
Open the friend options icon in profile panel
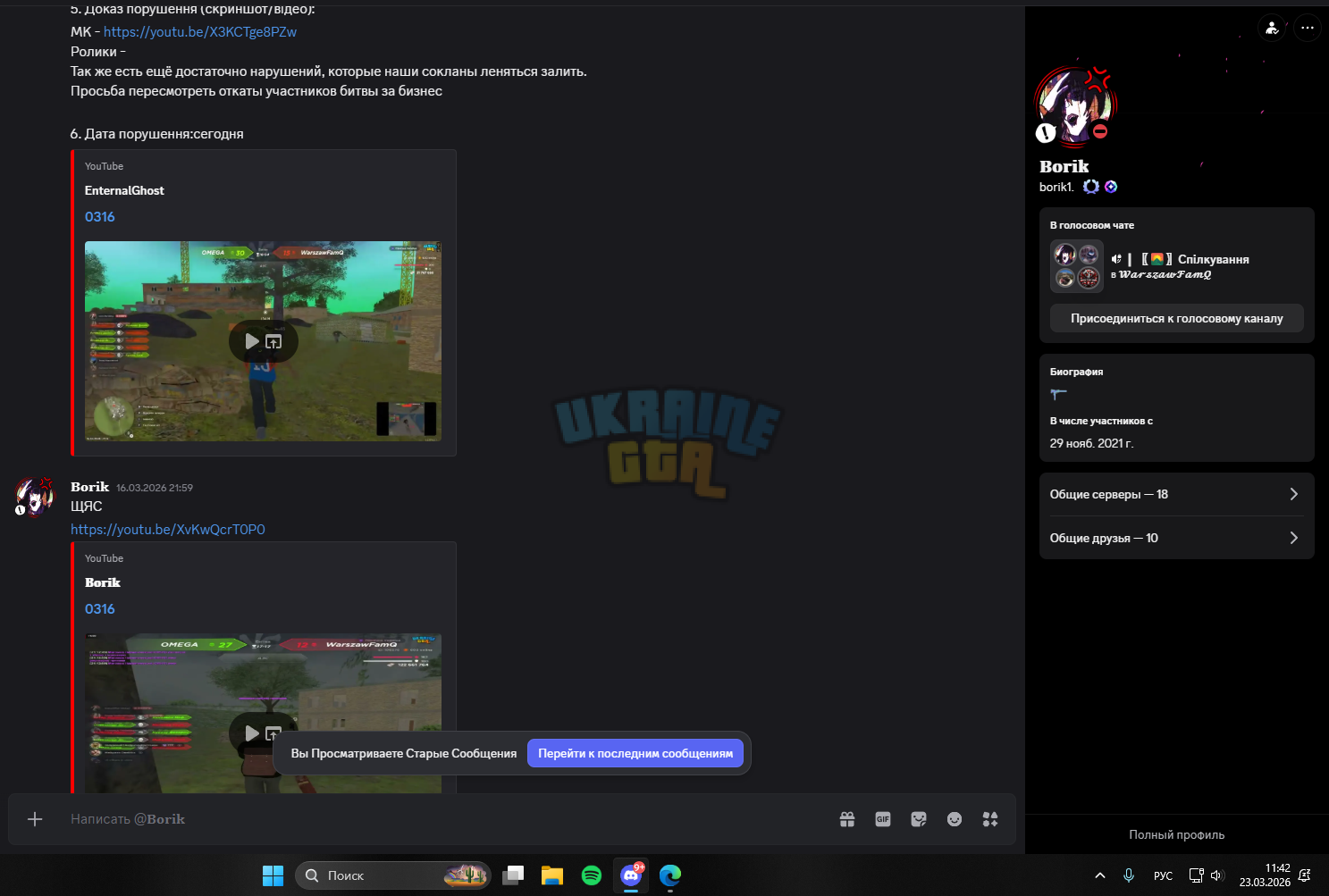coord(1272,28)
